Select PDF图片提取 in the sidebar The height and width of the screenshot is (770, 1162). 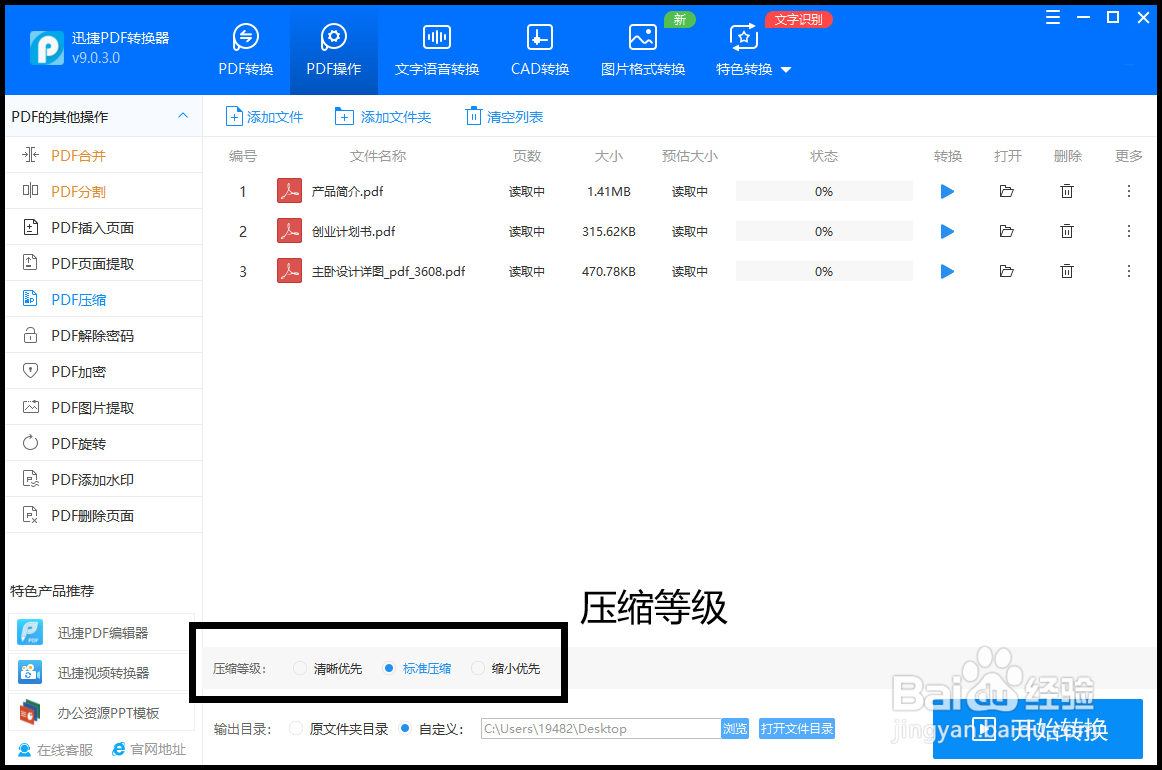tap(104, 408)
